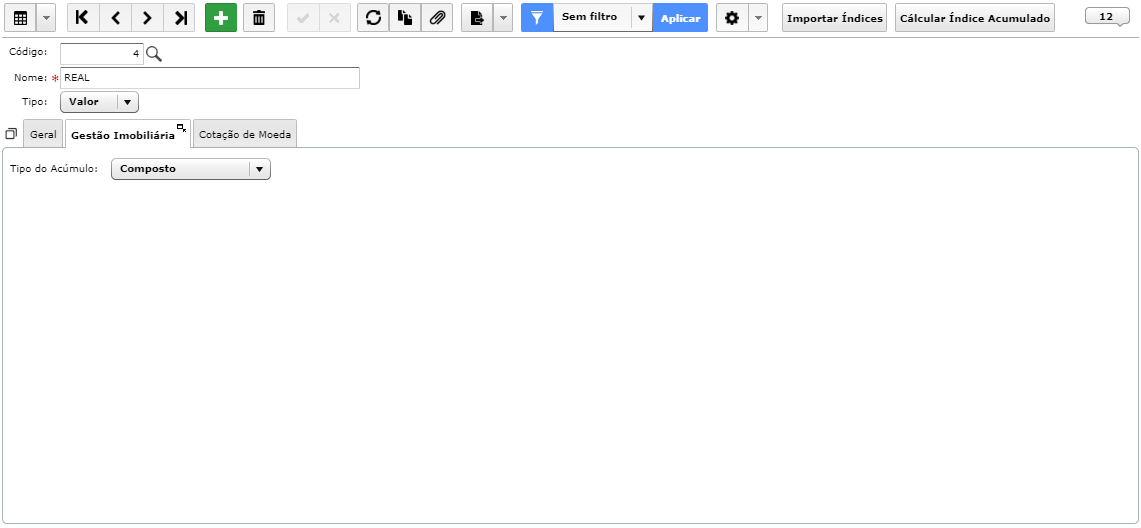Jump to the last record

[179, 18]
